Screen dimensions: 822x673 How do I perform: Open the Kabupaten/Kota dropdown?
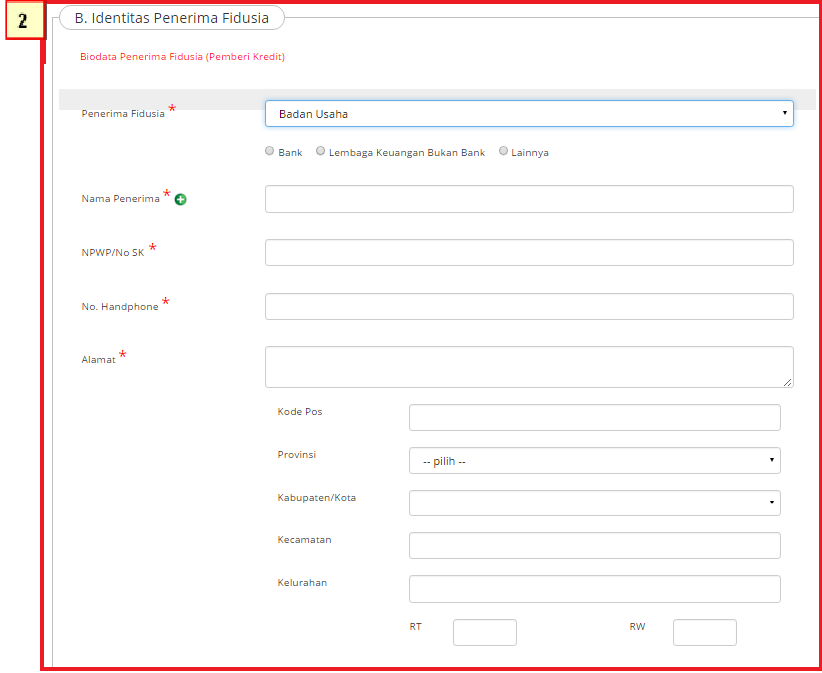pyautogui.click(x=594, y=503)
